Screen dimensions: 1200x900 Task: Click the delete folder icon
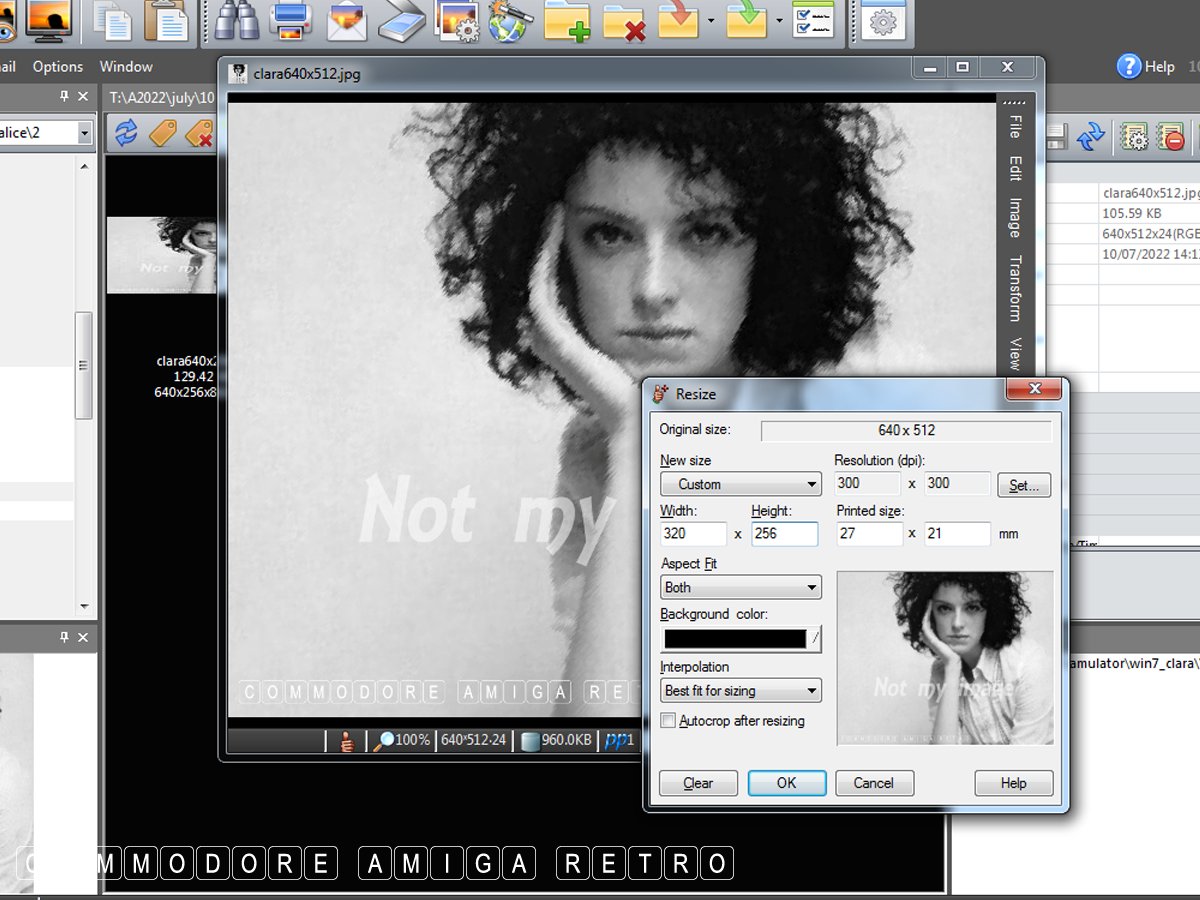pos(624,20)
